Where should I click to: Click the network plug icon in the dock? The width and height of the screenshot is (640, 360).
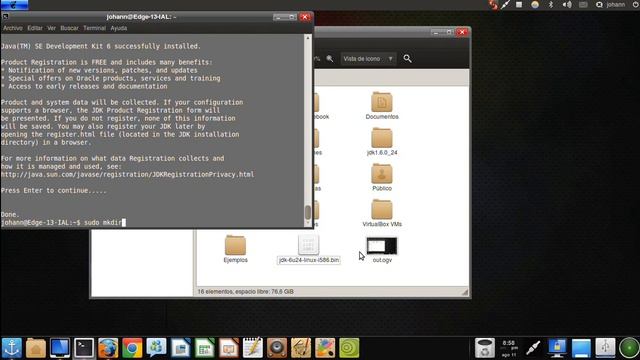pos(533,348)
